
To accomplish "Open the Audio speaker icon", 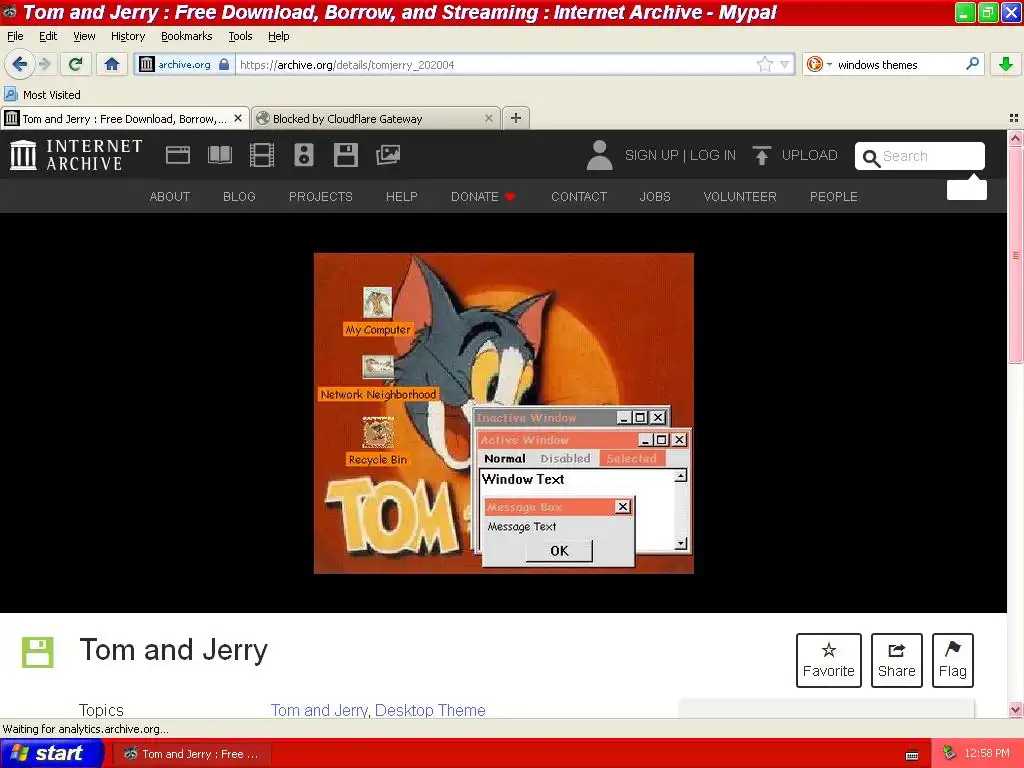I will tap(304, 155).
